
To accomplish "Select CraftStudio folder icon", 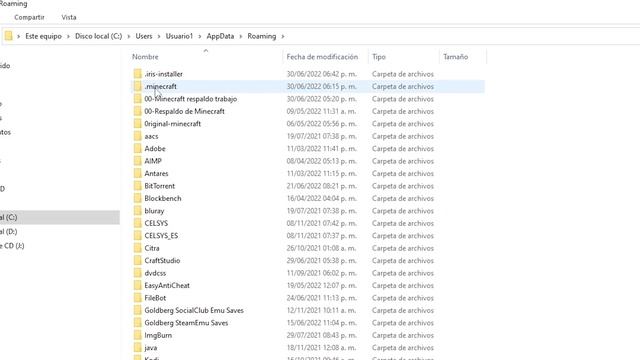I will (x=138, y=260).
